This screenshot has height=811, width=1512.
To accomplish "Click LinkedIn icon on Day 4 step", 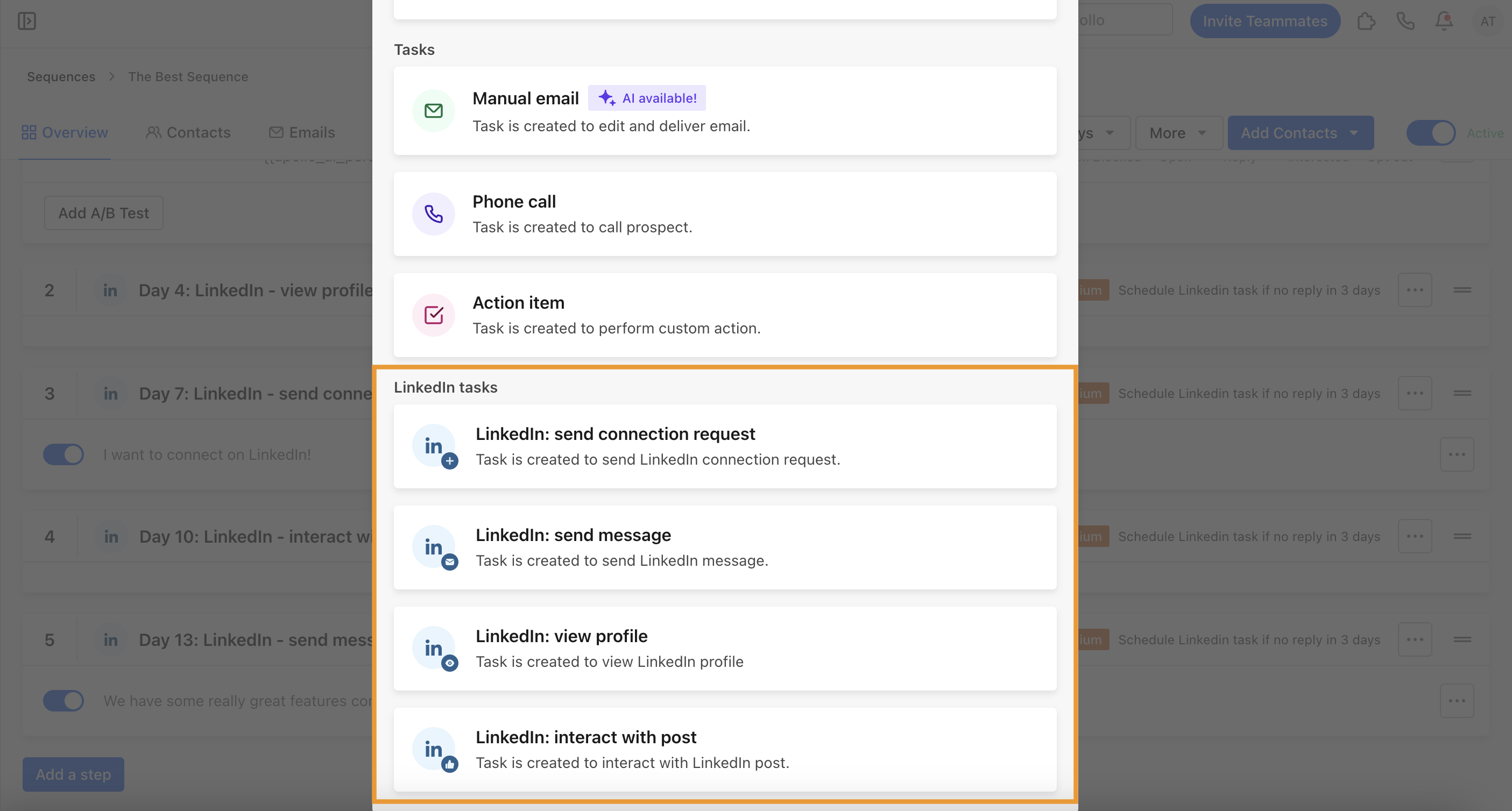I will (x=110, y=290).
